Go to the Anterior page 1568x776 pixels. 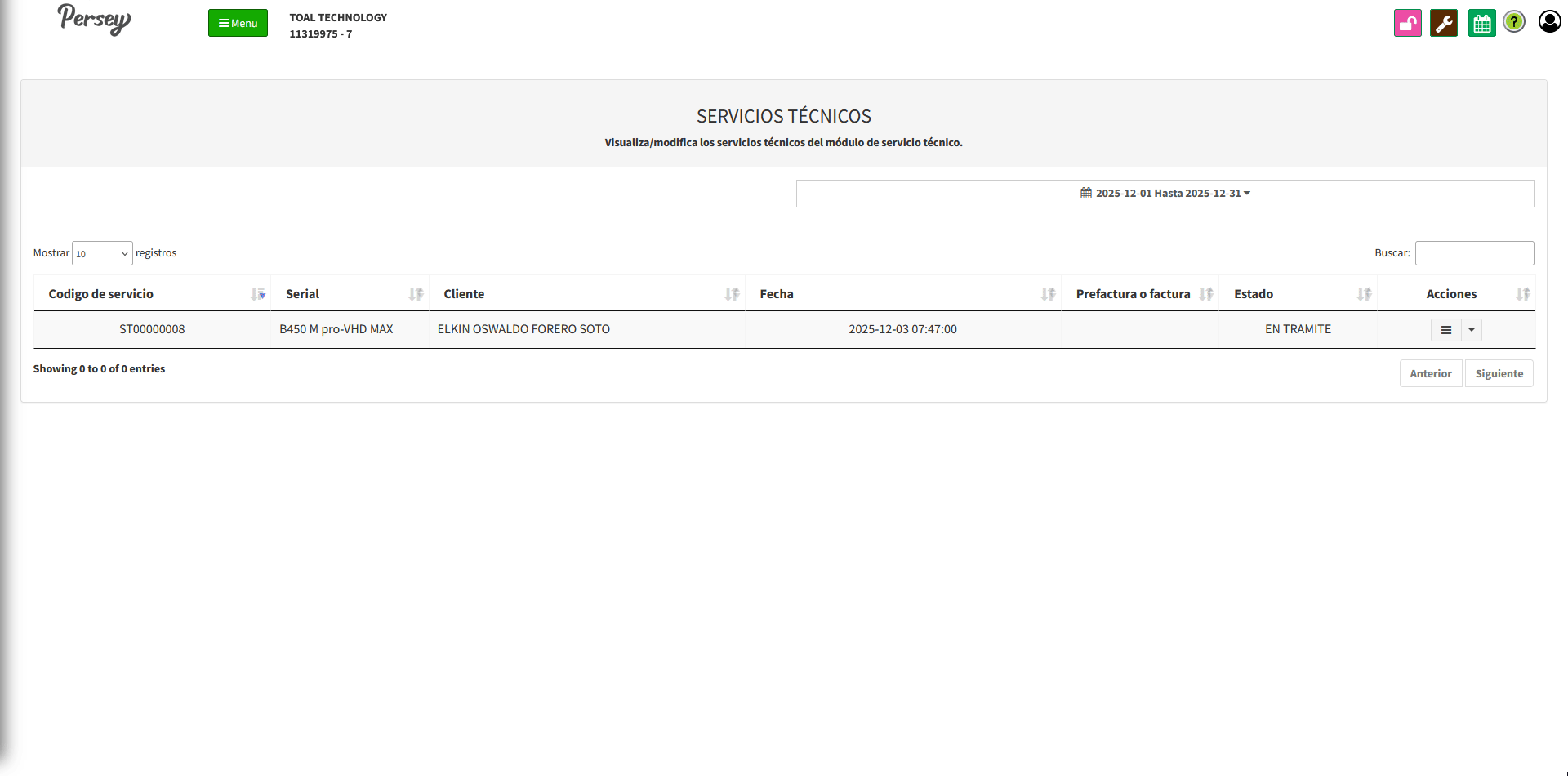1430,373
